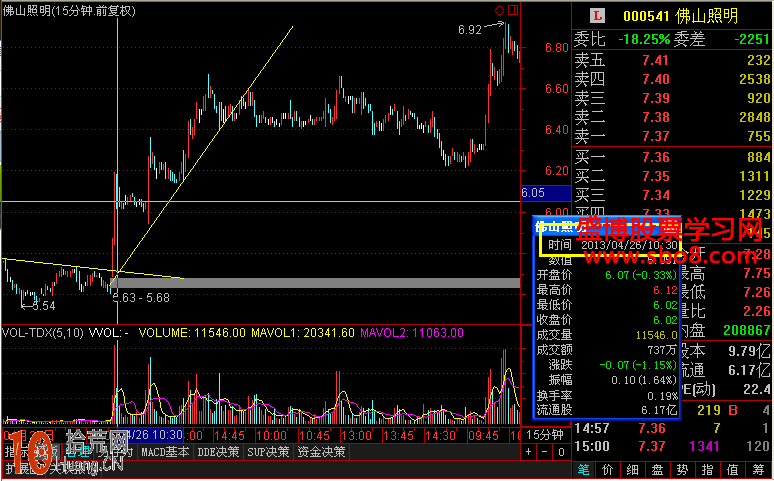Click the 开盘价 6.07 row in popup

607,275
